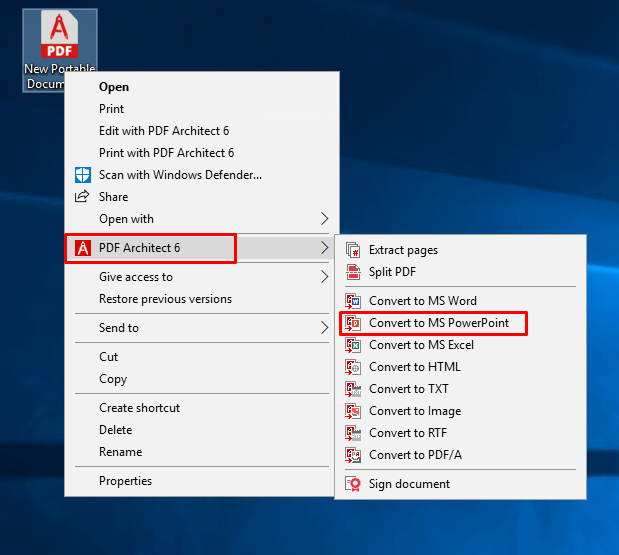Image resolution: width=619 pixels, height=555 pixels.
Task: Click the Convert to Image icon
Action: [353, 411]
